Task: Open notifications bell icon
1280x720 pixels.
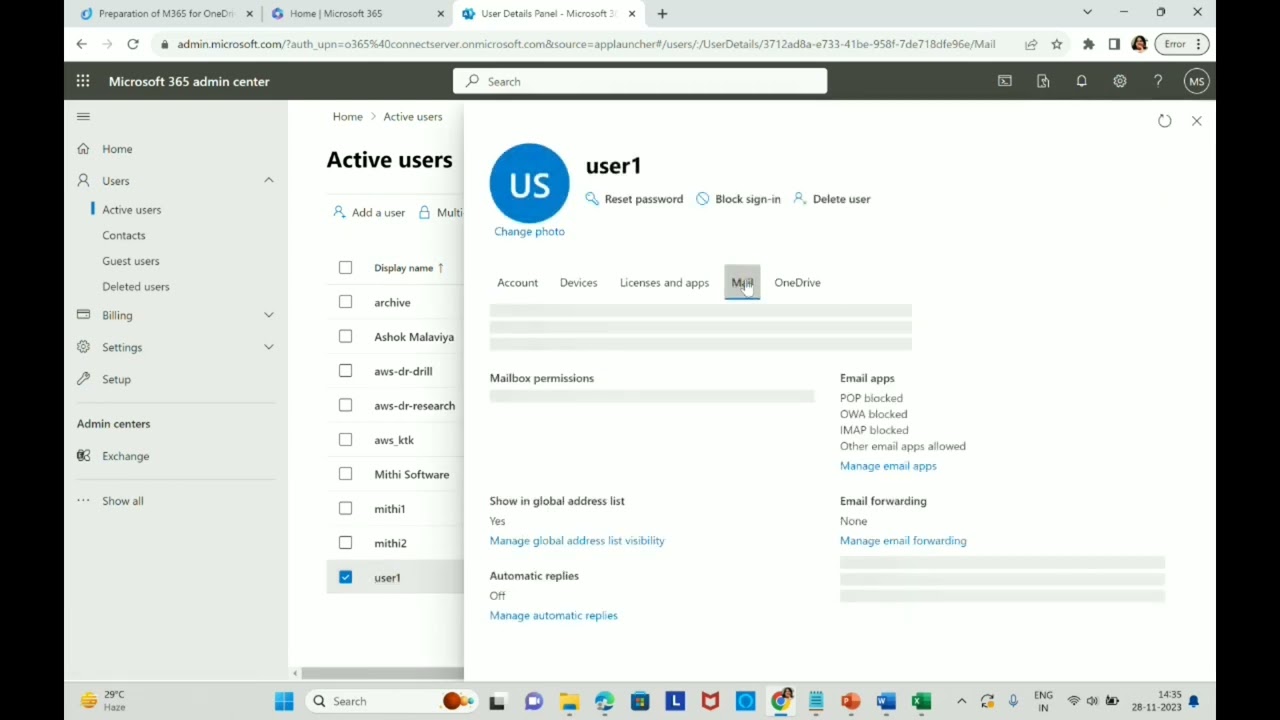Action: pyautogui.click(x=1081, y=81)
